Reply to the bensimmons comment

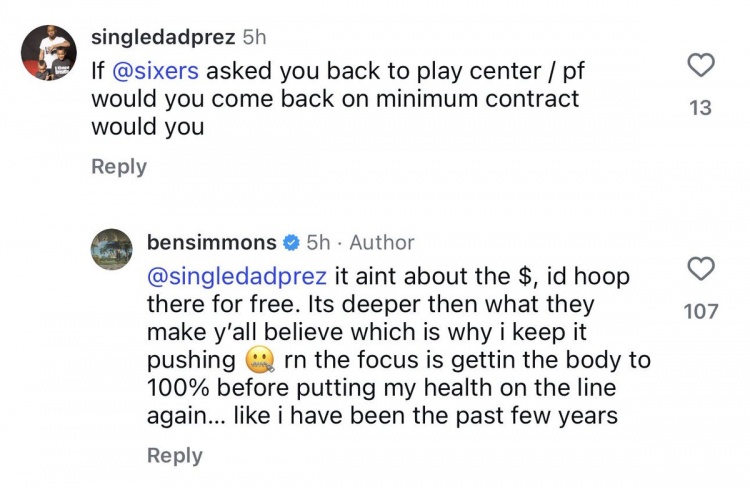point(174,455)
